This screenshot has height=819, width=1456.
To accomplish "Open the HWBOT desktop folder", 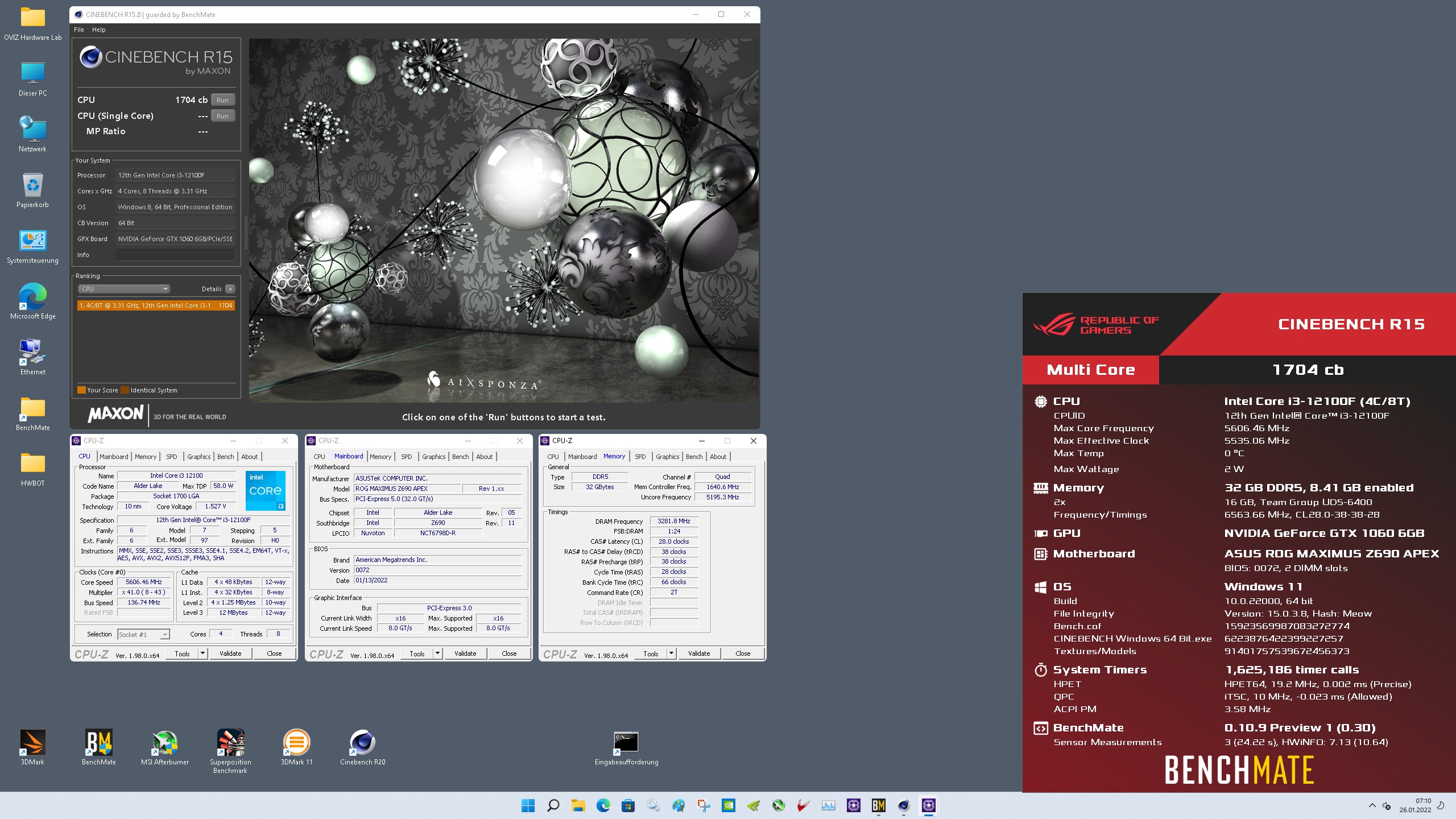I will (x=32, y=469).
